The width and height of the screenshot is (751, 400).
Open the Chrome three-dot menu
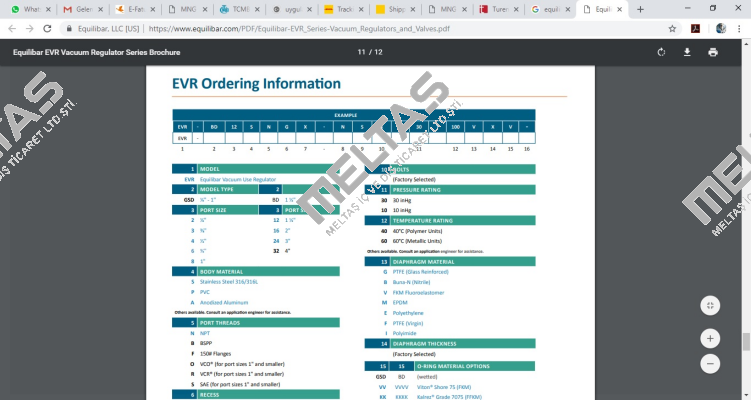(739, 29)
